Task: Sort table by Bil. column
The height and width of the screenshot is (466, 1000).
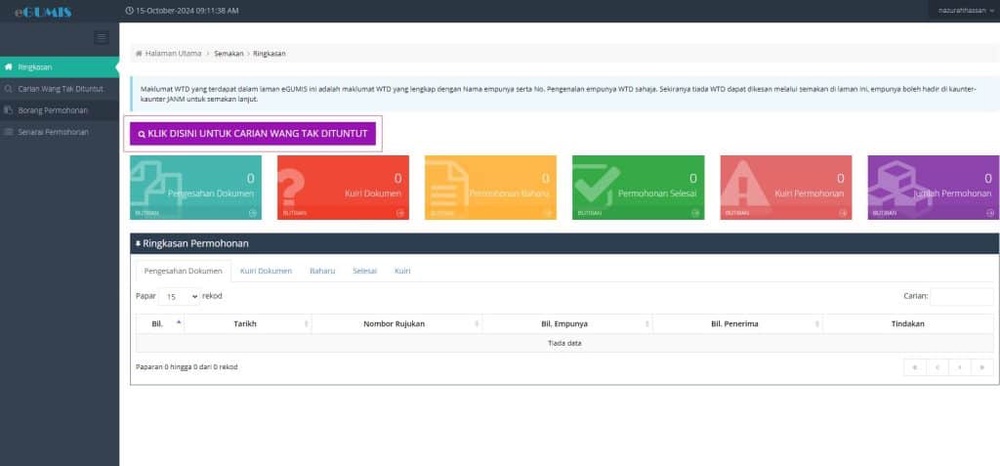Action: click(x=160, y=324)
